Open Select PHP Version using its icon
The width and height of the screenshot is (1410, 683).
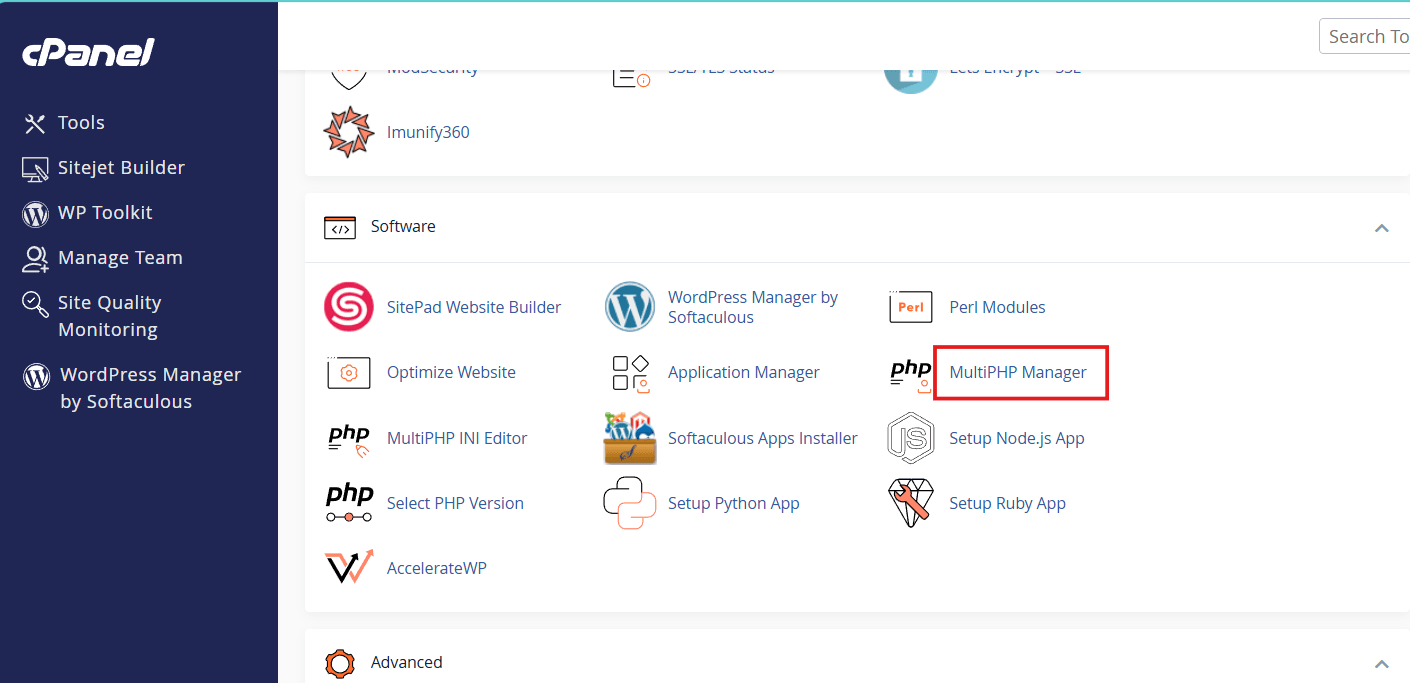pos(348,502)
